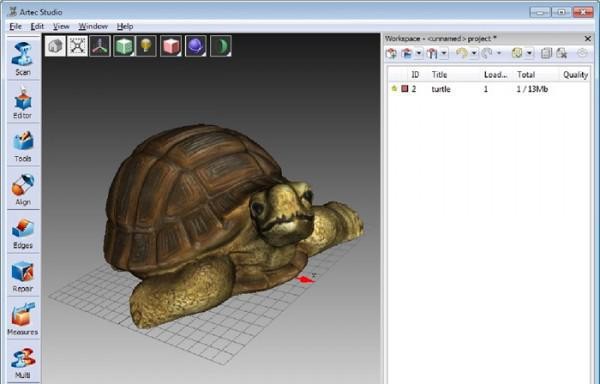Expand the dropdown next to the yellow history icon
The height and width of the screenshot is (384, 600).
pos(529,53)
